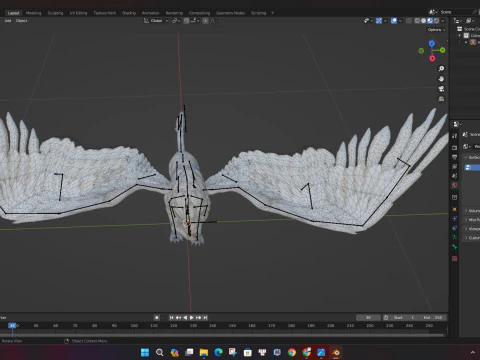Toggle viewport overlays display
The image size is (480, 360).
point(394,21)
